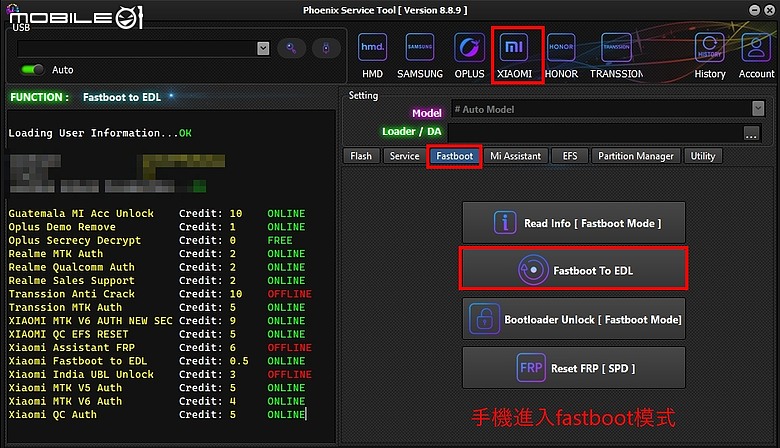Select 'Oplus Demo Remove' log line
Image resolution: width=780 pixels, height=448 pixels.
point(157,227)
